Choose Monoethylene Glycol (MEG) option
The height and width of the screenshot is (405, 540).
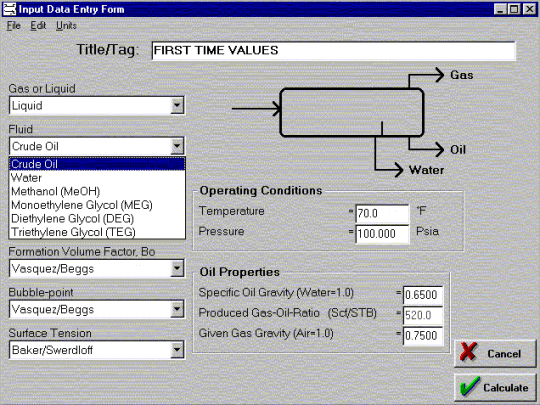pos(97,205)
